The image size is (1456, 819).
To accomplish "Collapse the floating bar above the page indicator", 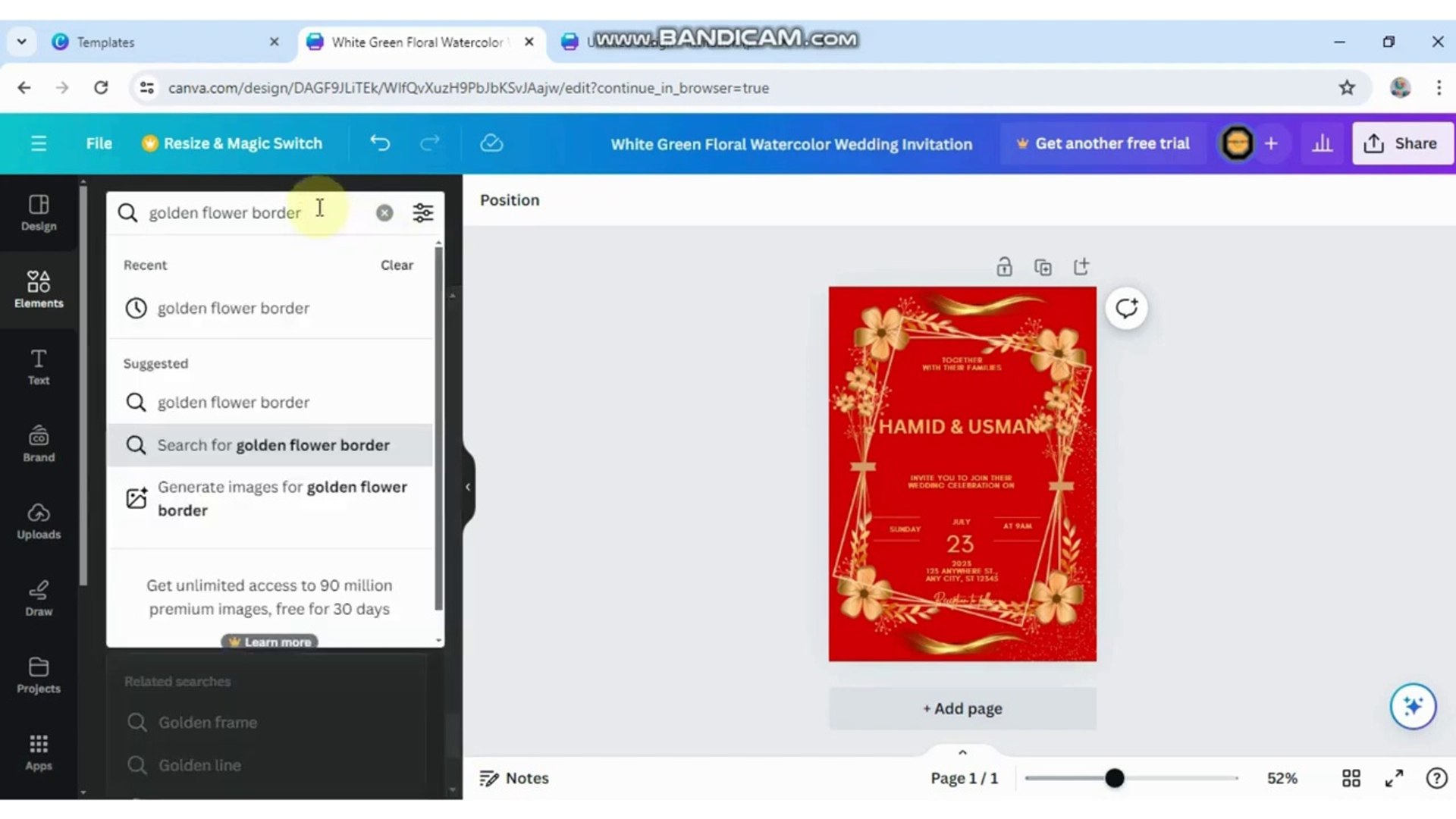I will [x=962, y=752].
